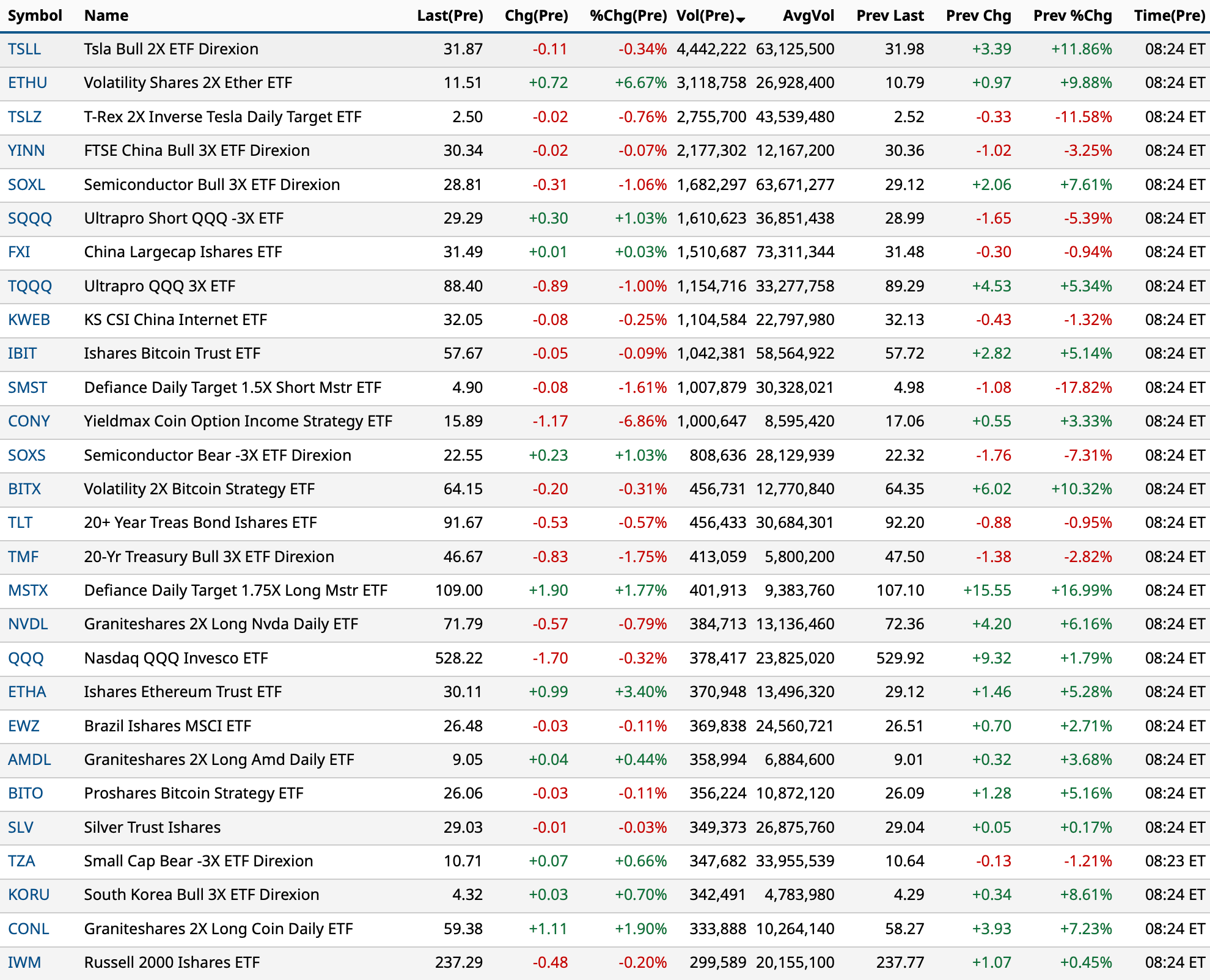Click the Vol(Pre) sort arrow indicator
1210x980 pixels.
(741, 20)
